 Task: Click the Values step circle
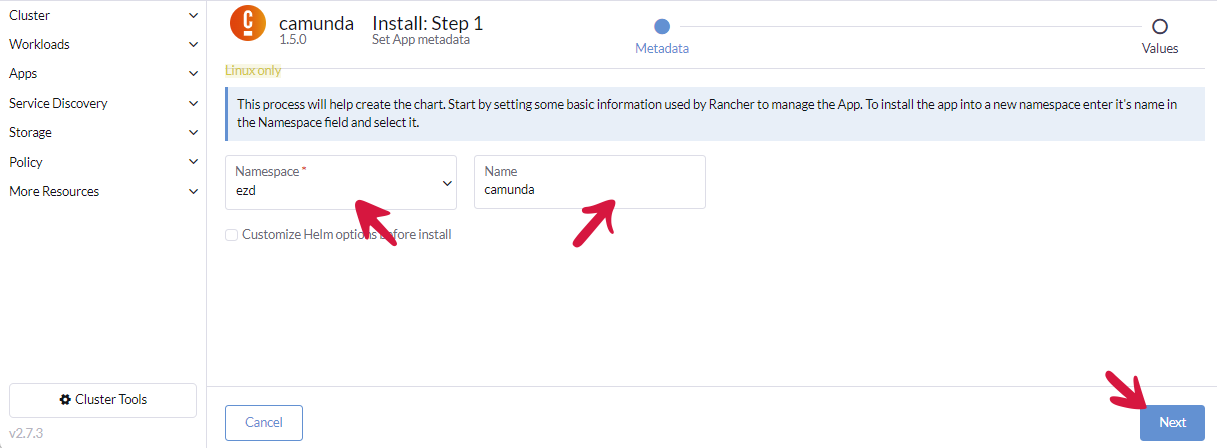(1159, 27)
